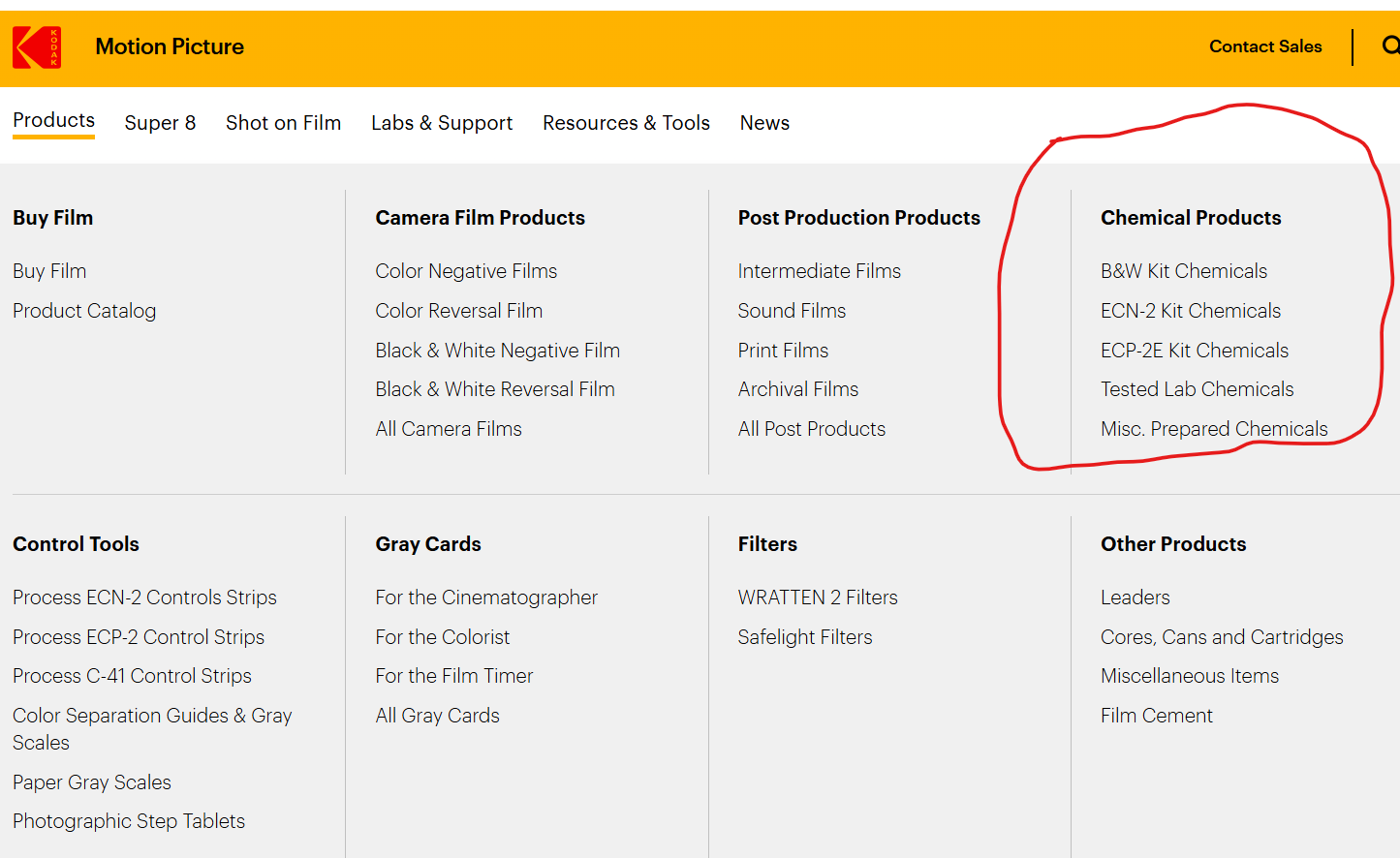Viewport: 1400px width, 858px height.
Task: Open the Super 8 menu
Action: coord(160,123)
